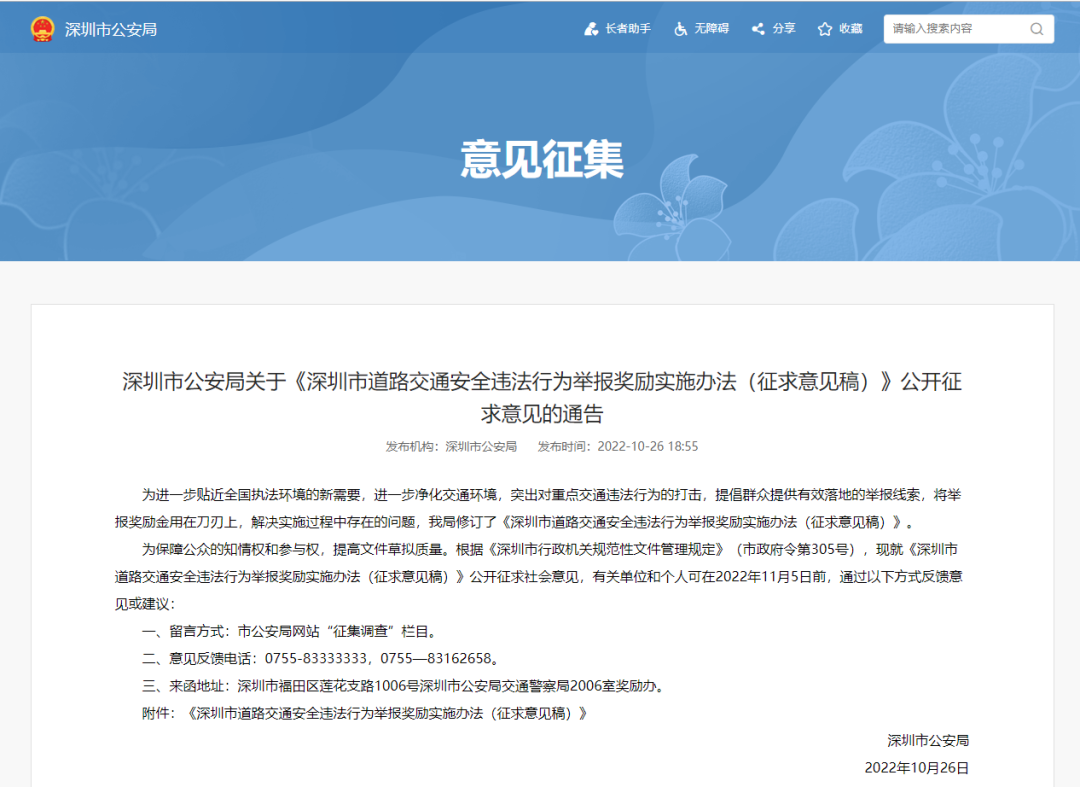The width and height of the screenshot is (1080, 787).
Task: Select 收藏 to bookmark the page
Action: pos(851,29)
